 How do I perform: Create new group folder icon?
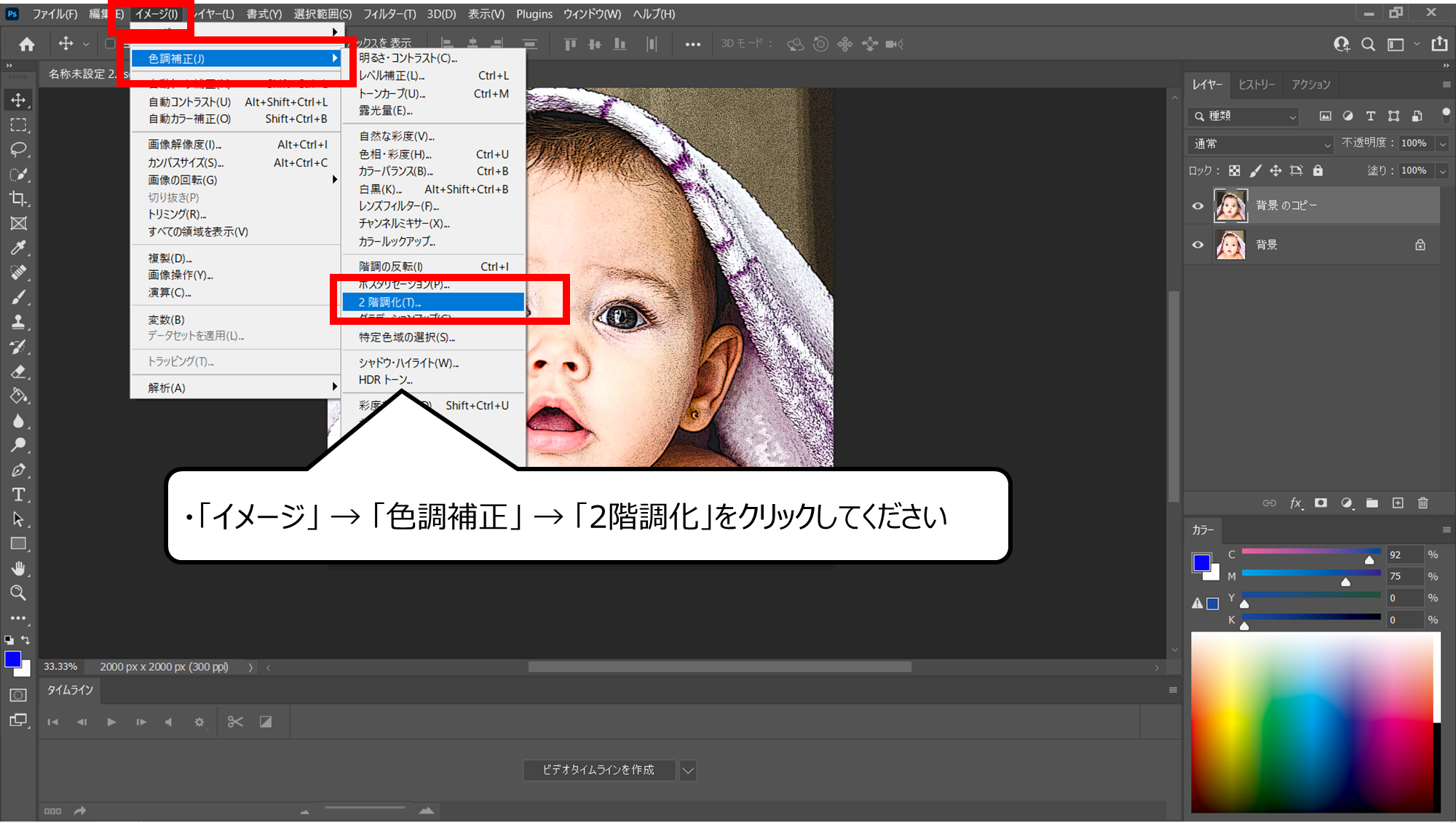click(1372, 503)
